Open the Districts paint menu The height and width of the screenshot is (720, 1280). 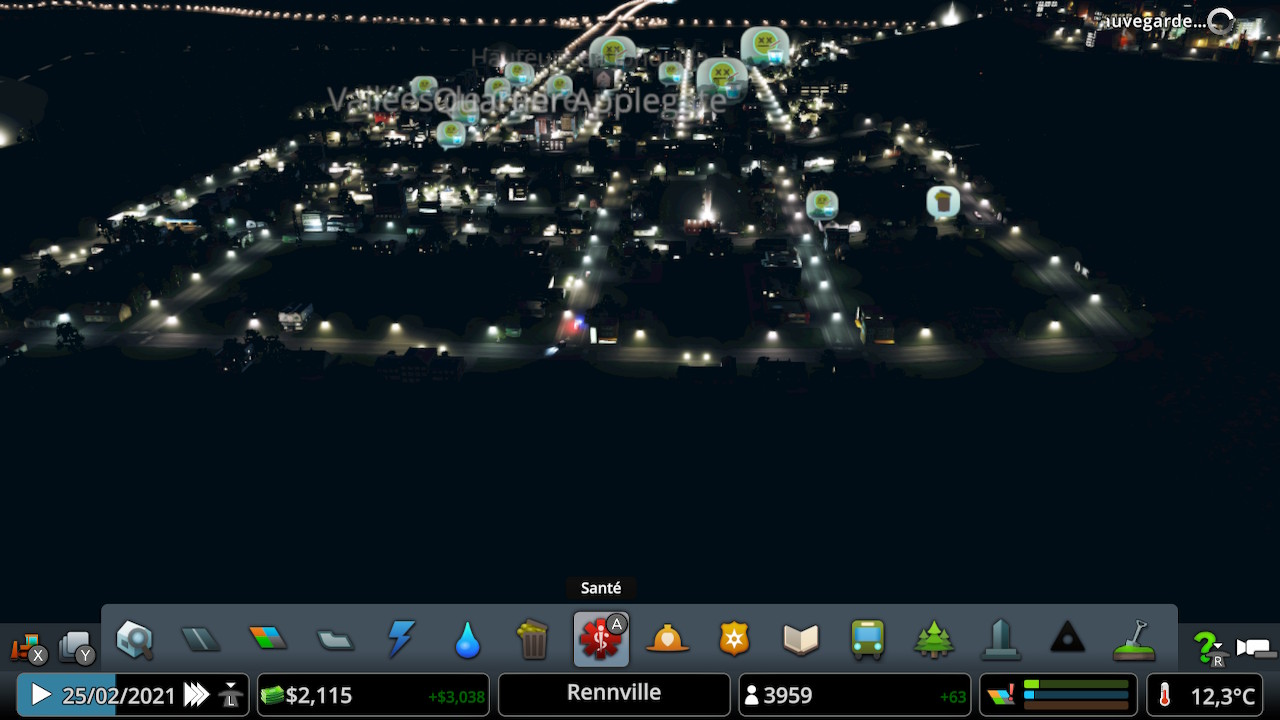pos(334,639)
